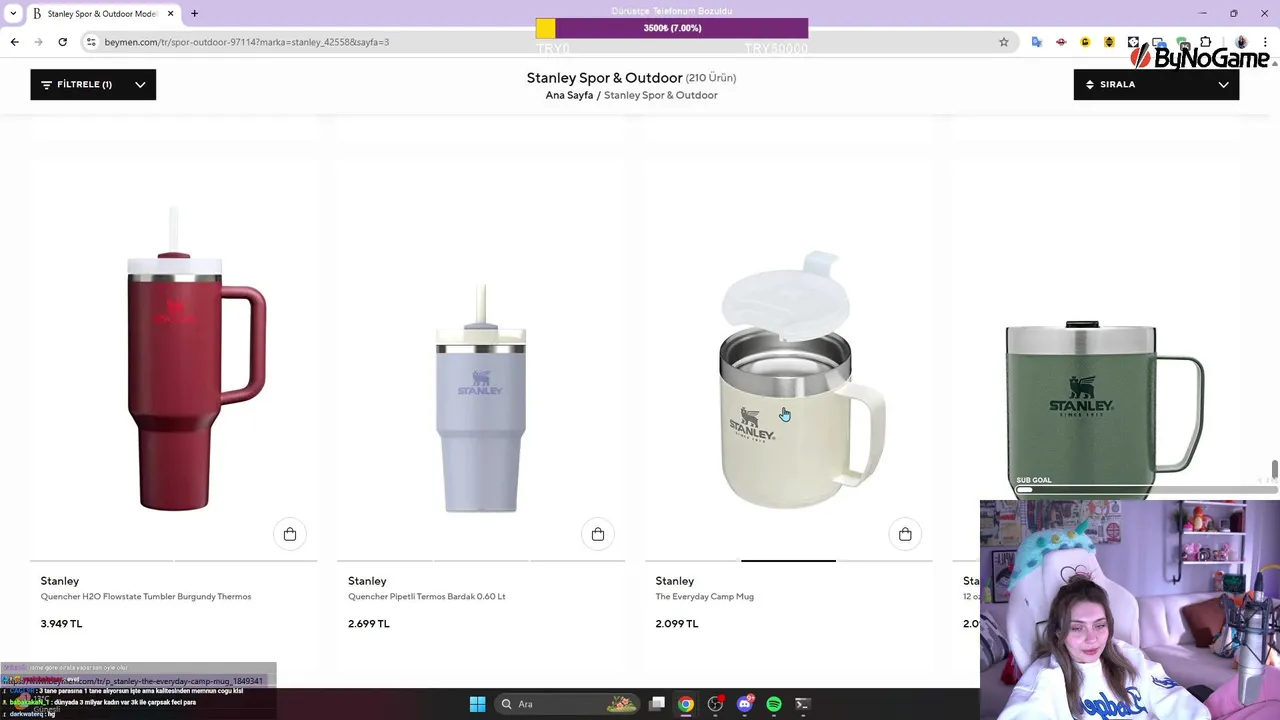The width and height of the screenshot is (1280, 720).
Task: Open Google Translate icon in toolbar
Action: 1037,42
